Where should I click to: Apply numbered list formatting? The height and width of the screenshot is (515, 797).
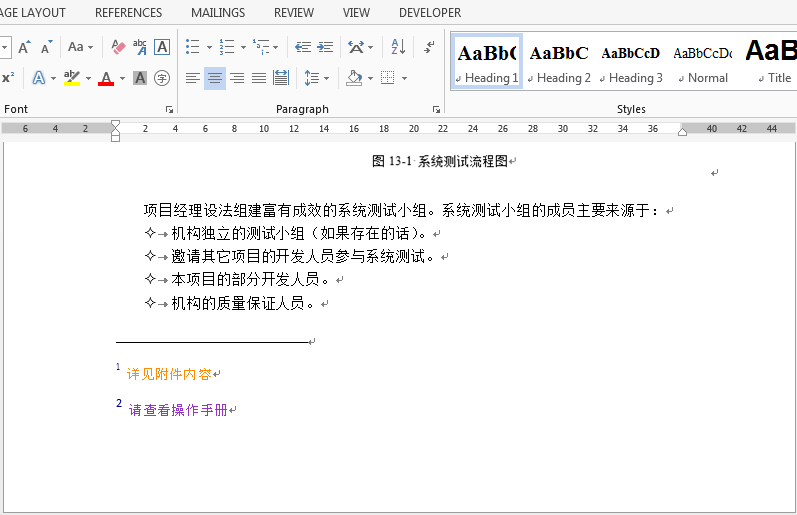pyautogui.click(x=227, y=47)
